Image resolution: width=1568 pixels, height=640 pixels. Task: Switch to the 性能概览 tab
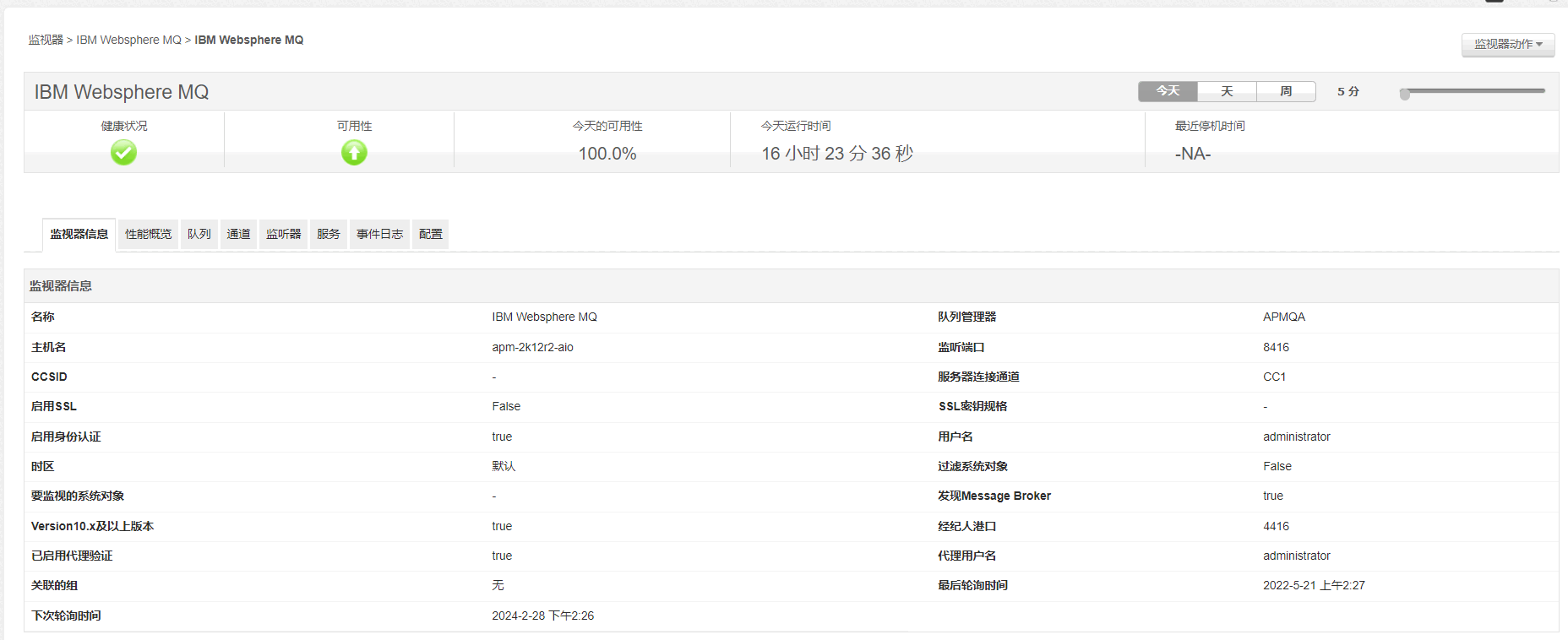[x=148, y=234]
